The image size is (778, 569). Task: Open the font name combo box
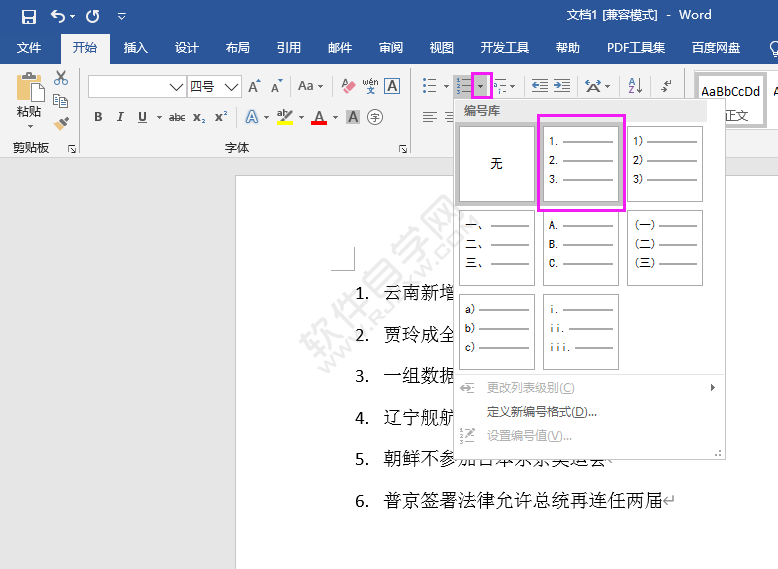[x=137, y=87]
